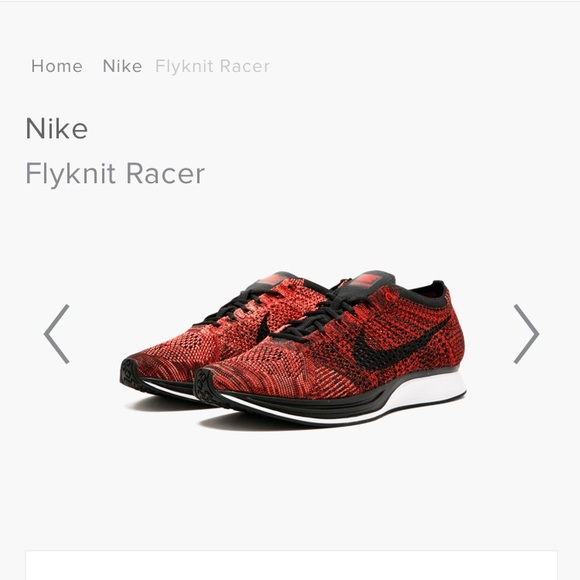The image size is (580, 580).
Task: Go to the Nike breadcrumb category
Action: pyautogui.click(x=122, y=67)
